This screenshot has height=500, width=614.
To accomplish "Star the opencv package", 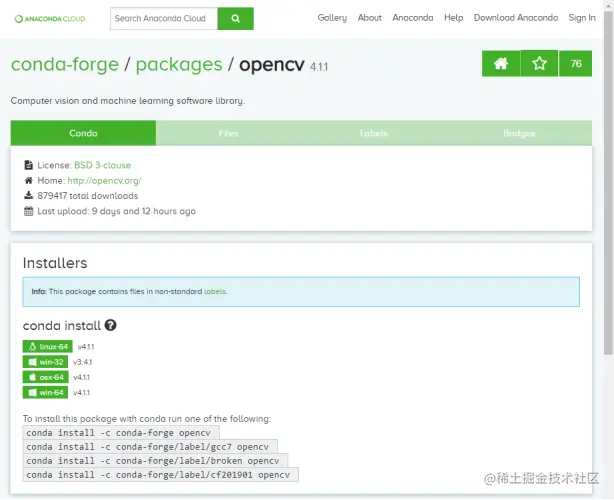I will 539,63.
